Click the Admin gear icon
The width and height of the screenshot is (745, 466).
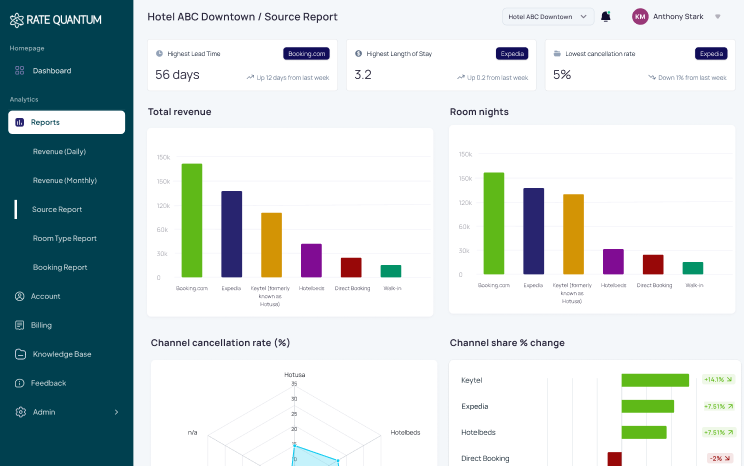20,412
